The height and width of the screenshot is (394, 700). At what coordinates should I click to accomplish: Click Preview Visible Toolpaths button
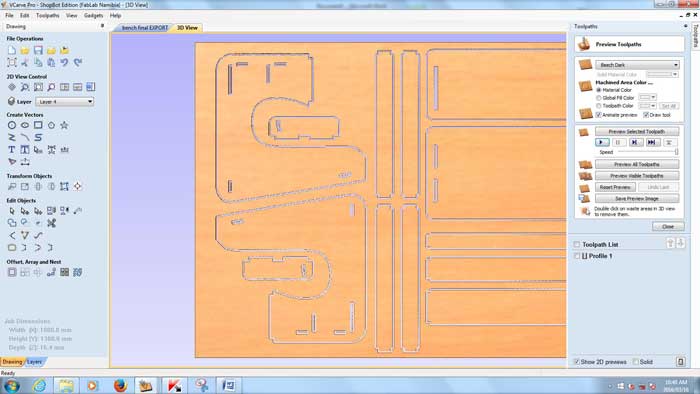[x=637, y=176]
